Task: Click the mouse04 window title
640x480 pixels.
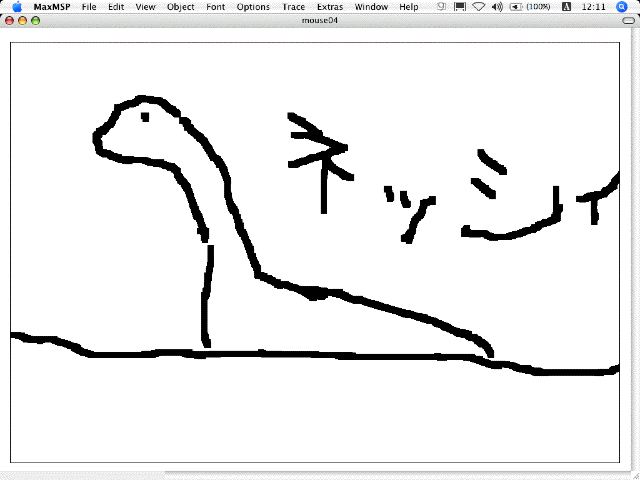Action: click(320, 20)
